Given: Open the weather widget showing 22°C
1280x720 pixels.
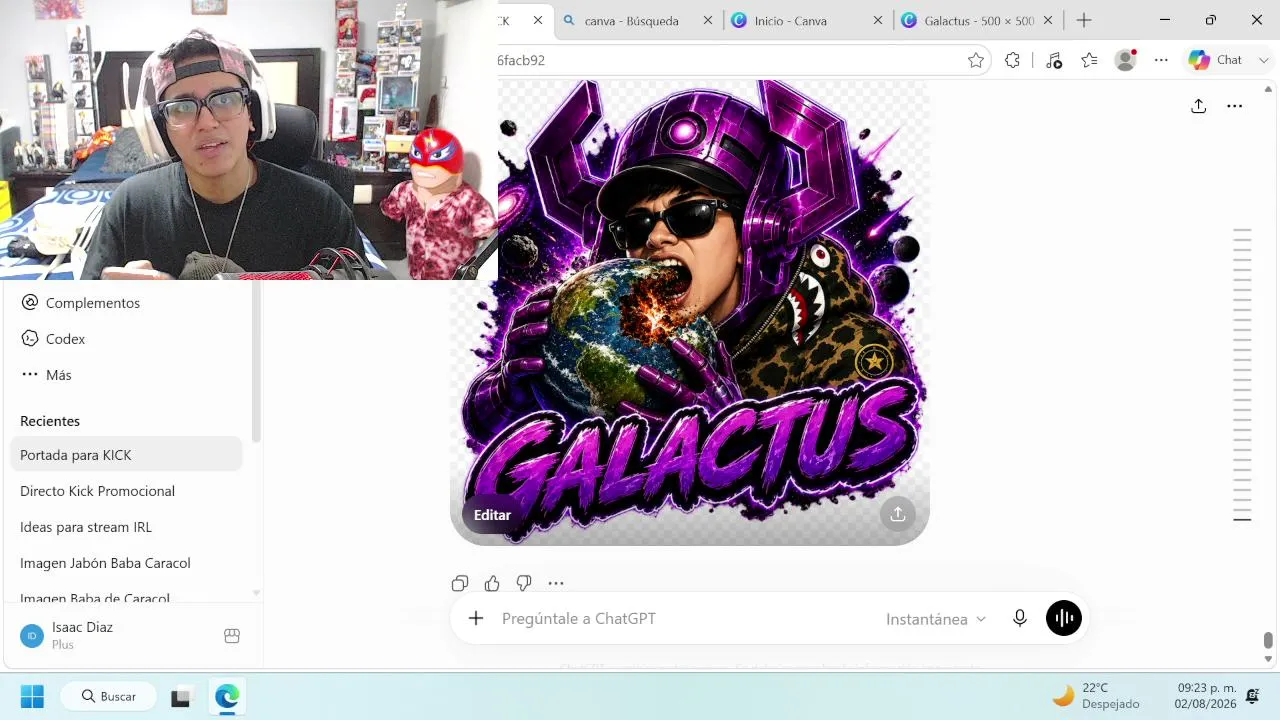Looking at the screenshot, I should click(1096, 696).
